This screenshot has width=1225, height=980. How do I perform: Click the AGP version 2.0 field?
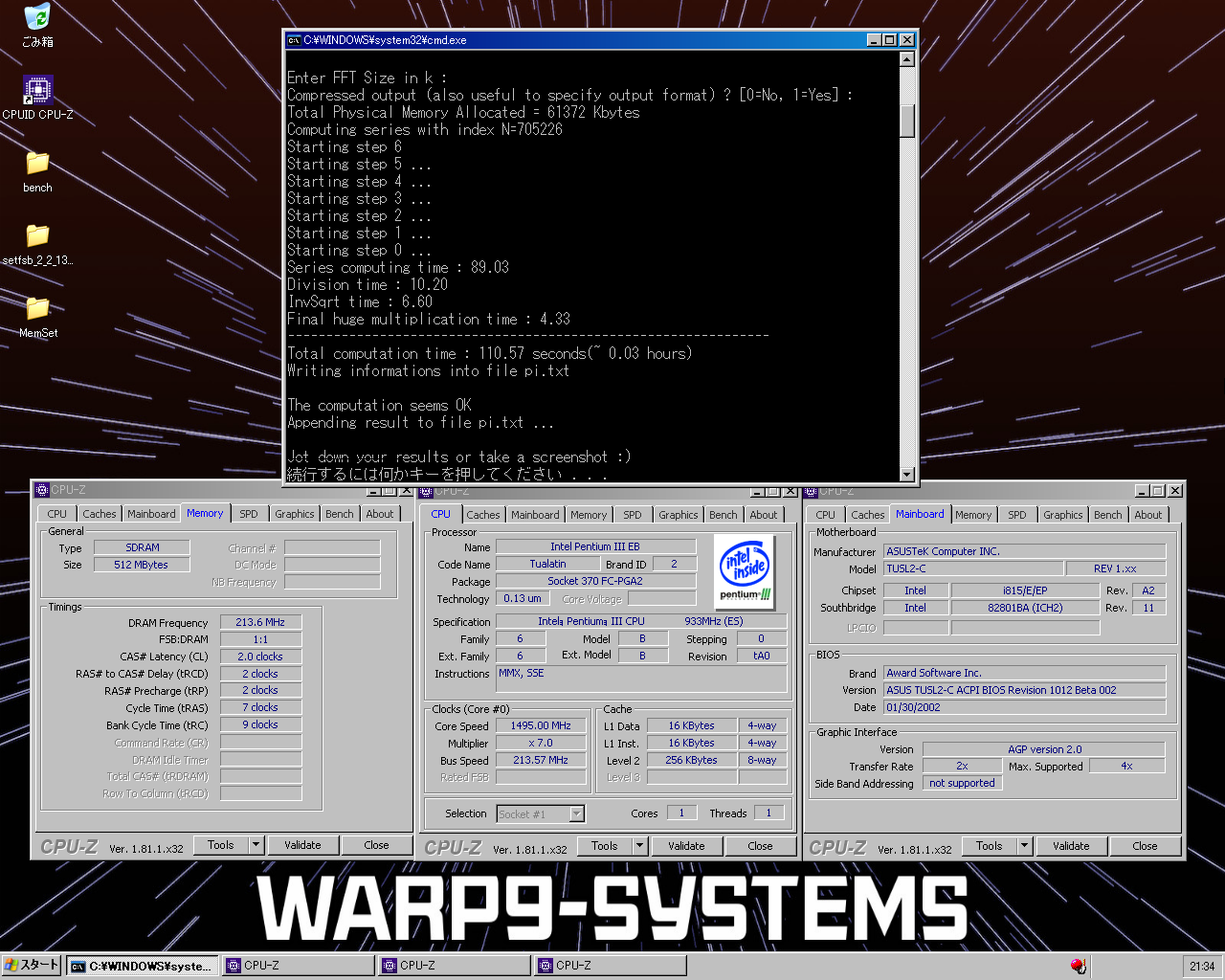tap(1044, 750)
